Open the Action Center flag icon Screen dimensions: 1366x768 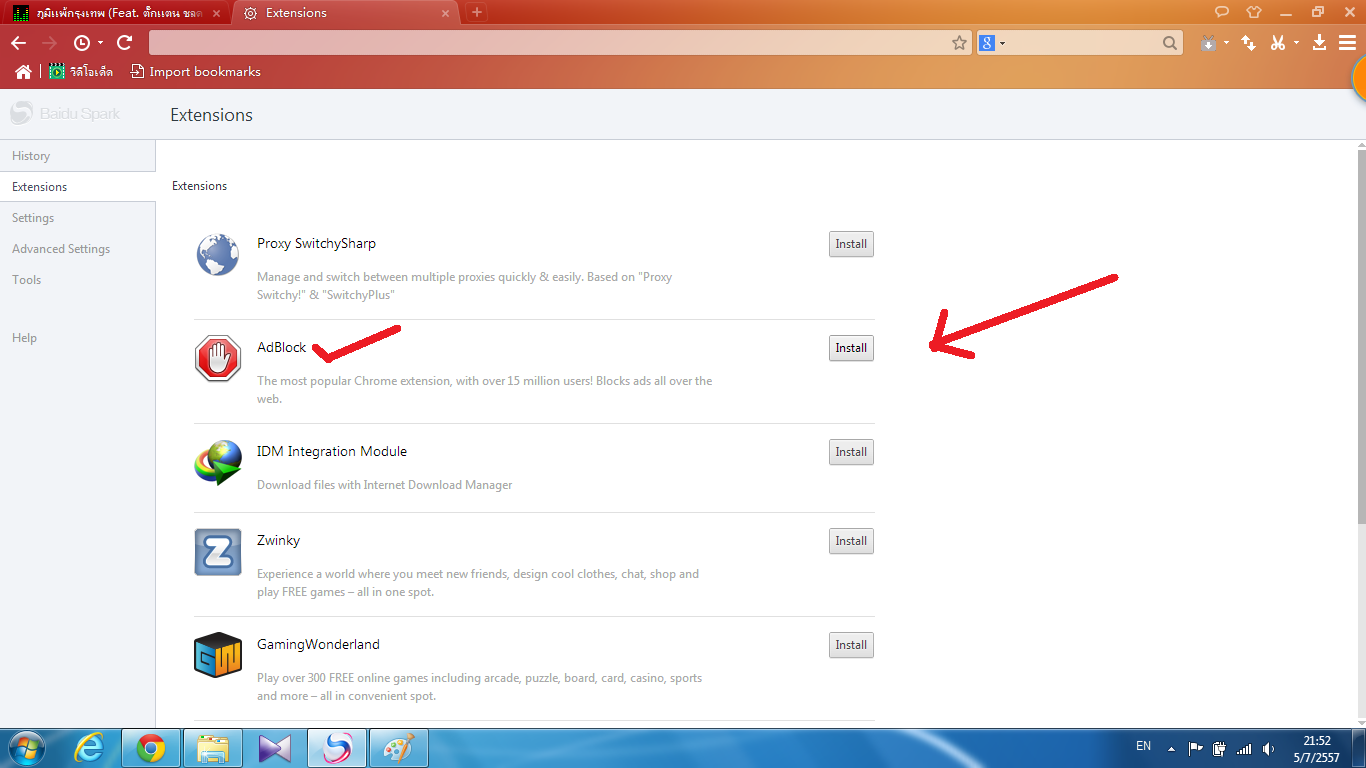pyautogui.click(x=1196, y=748)
